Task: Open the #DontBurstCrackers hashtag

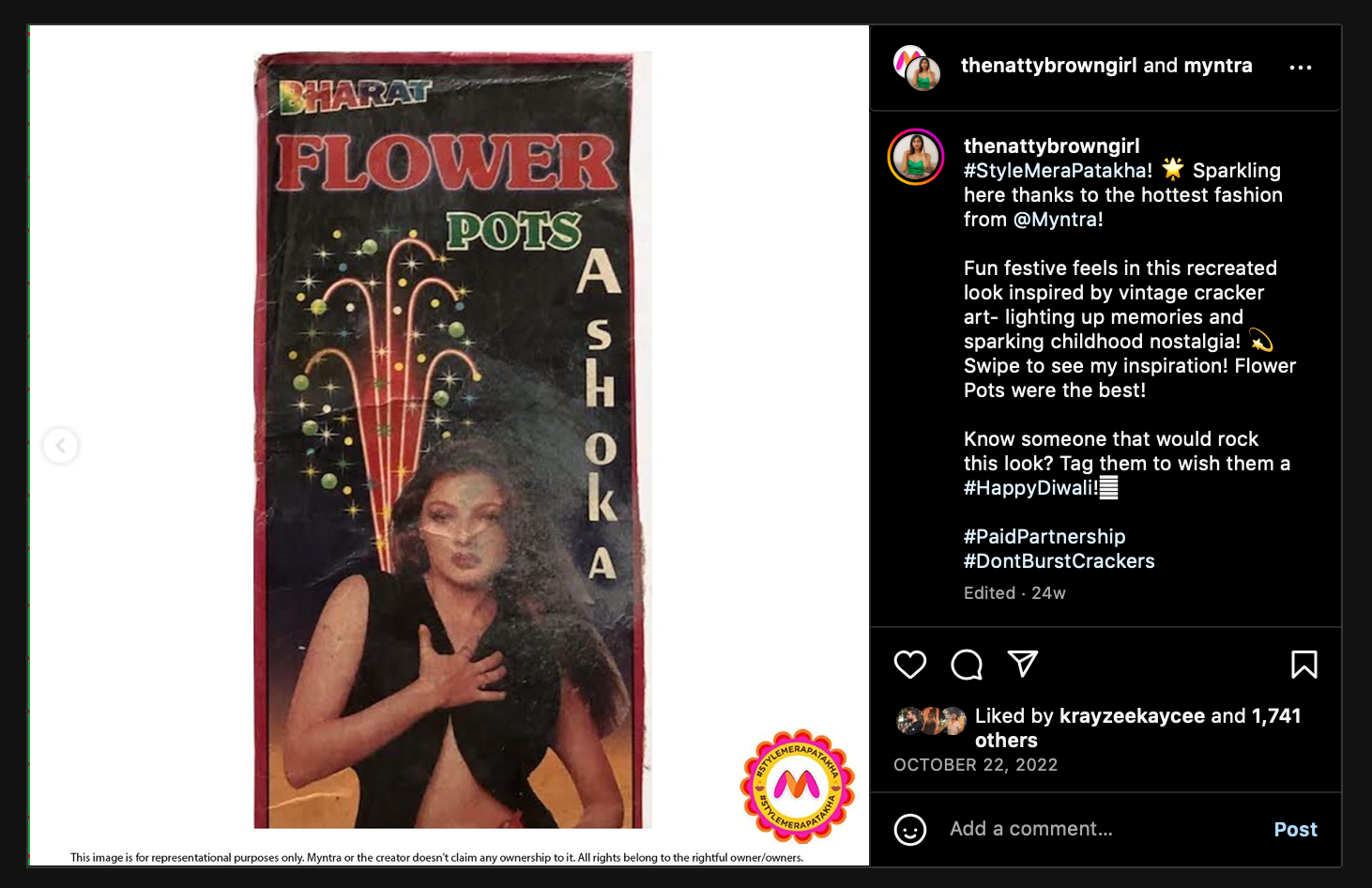Action: click(x=1059, y=561)
